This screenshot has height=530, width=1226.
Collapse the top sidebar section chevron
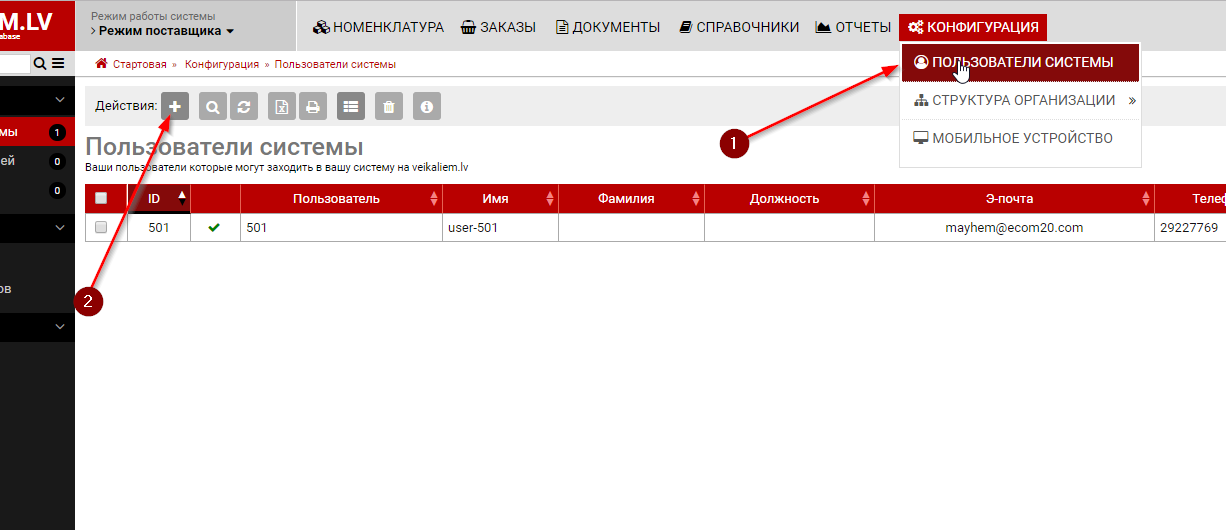(60, 100)
